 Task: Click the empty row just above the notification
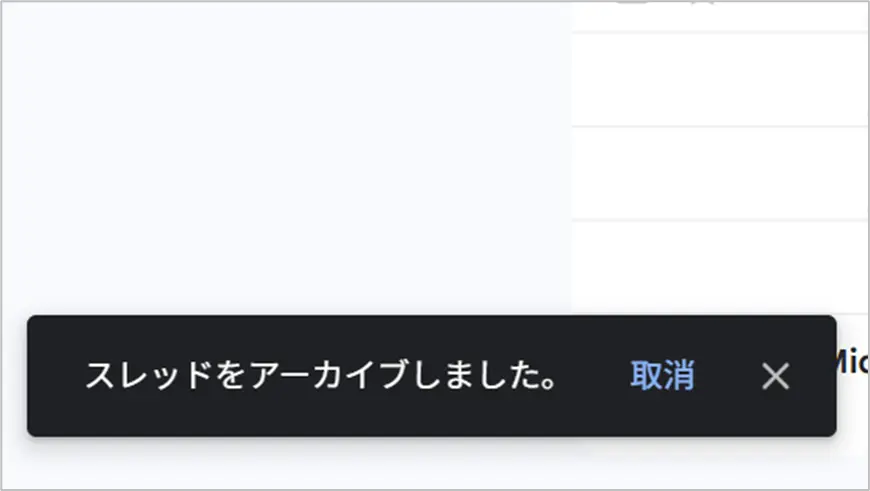pos(720,267)
